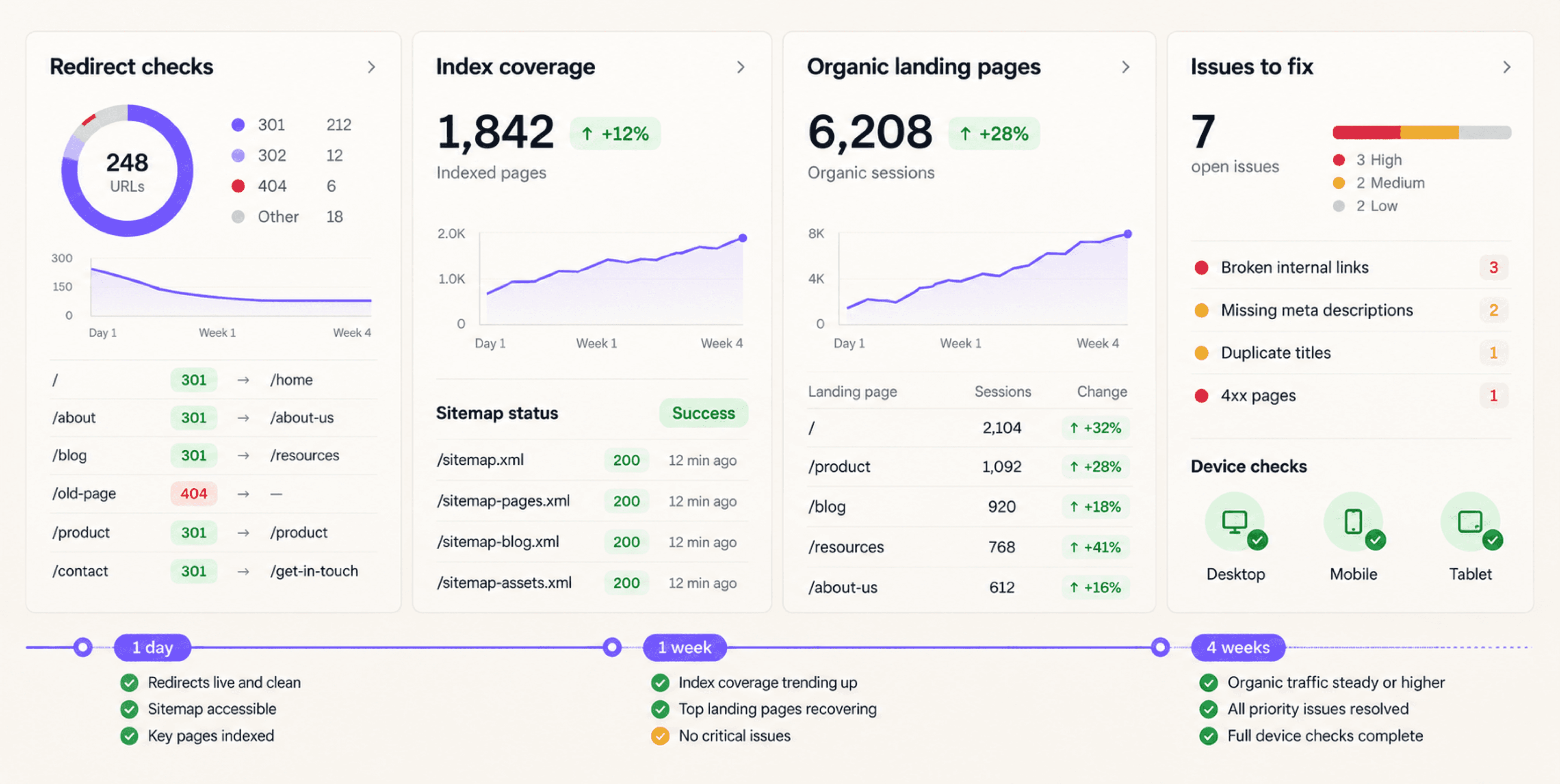This screenshot has width=1560, height=784.
Task: Click the green check beside Redirects live and clean
Action: click(x=129, y=683)
